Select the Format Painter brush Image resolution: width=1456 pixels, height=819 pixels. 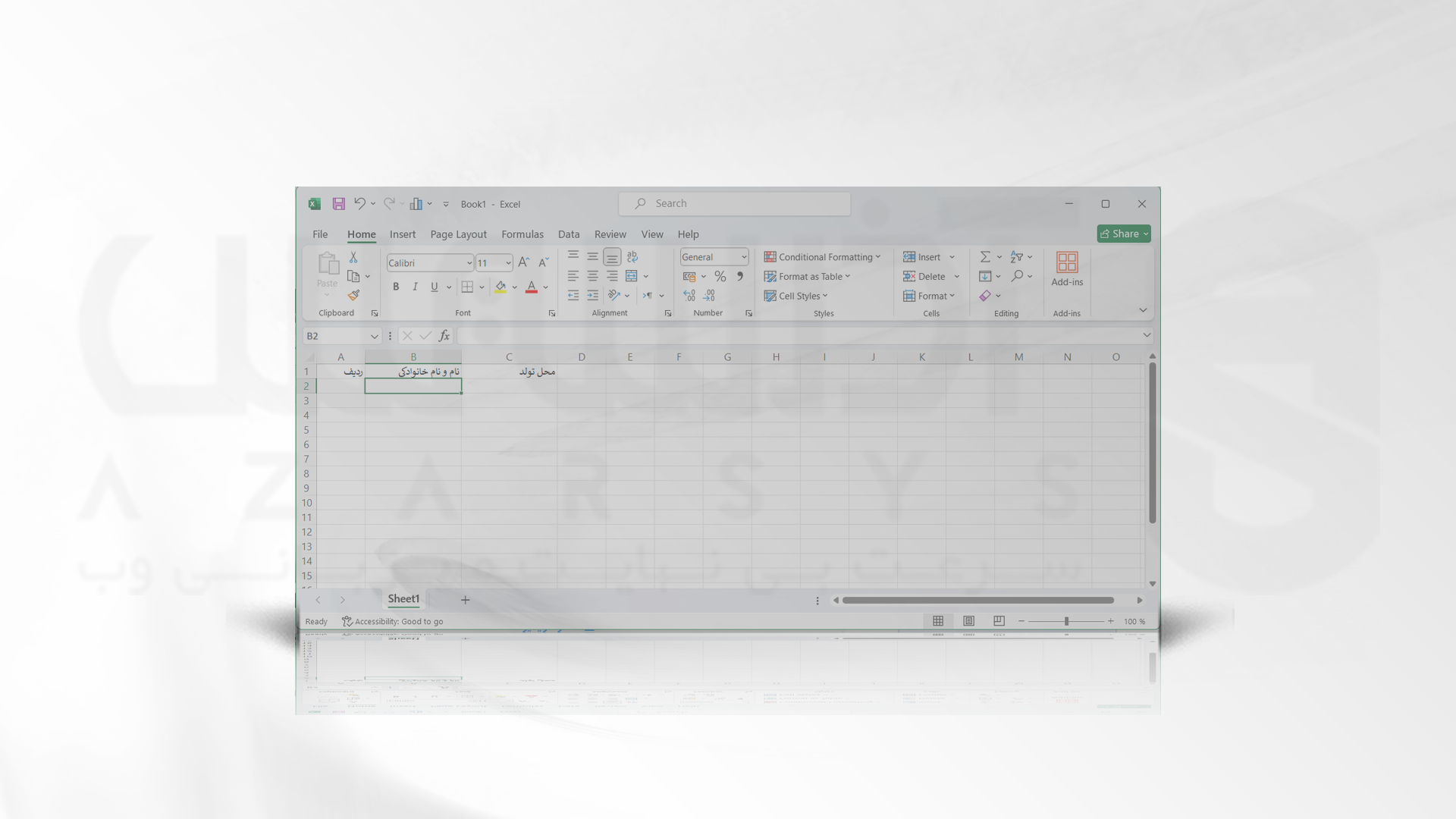click(x=353, y=295)
